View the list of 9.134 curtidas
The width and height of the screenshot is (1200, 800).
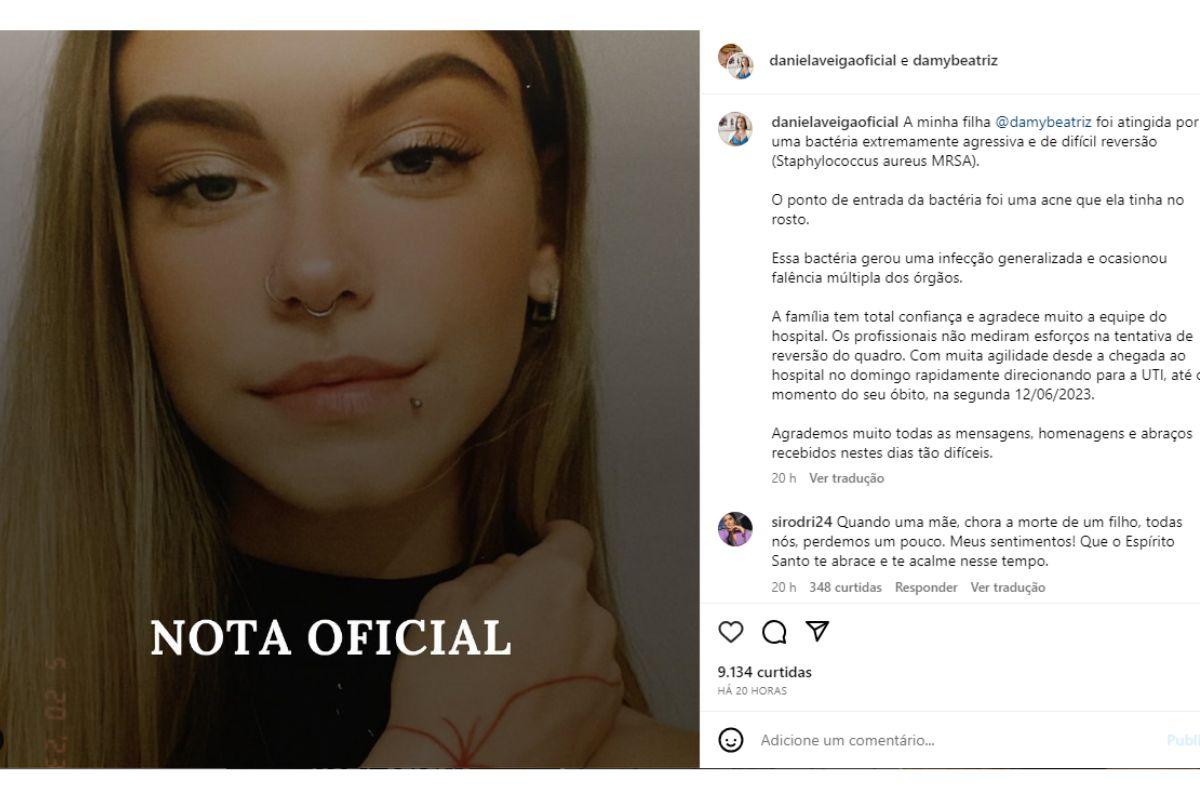(765, 672)
